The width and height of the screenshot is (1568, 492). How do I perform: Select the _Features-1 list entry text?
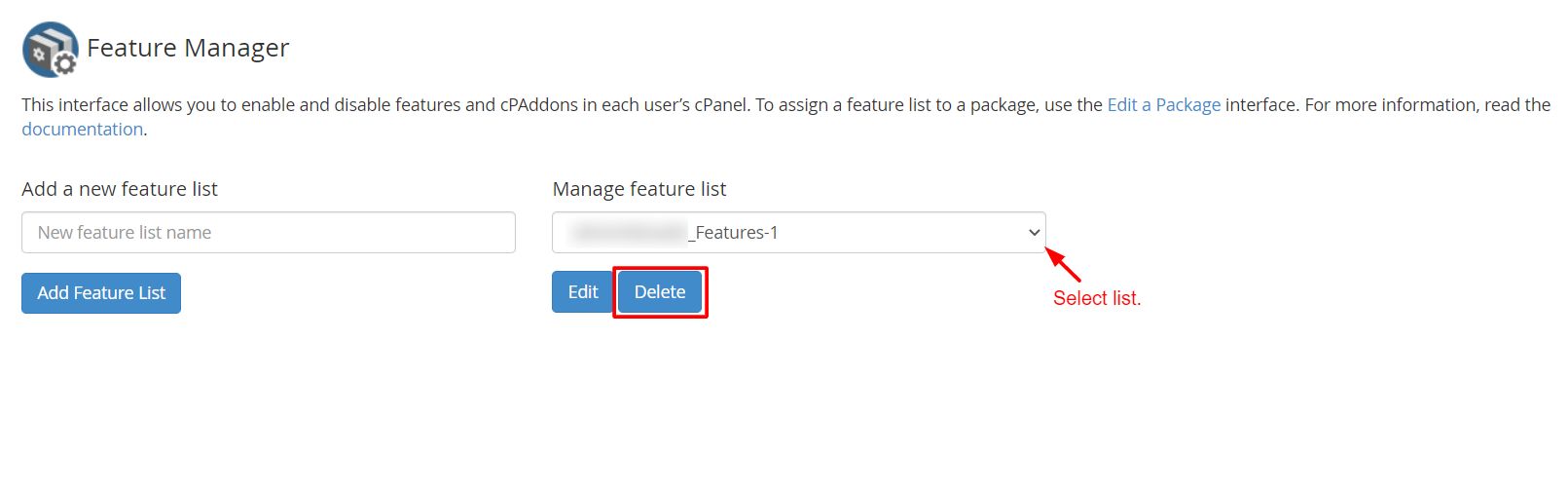pos(733,233)
